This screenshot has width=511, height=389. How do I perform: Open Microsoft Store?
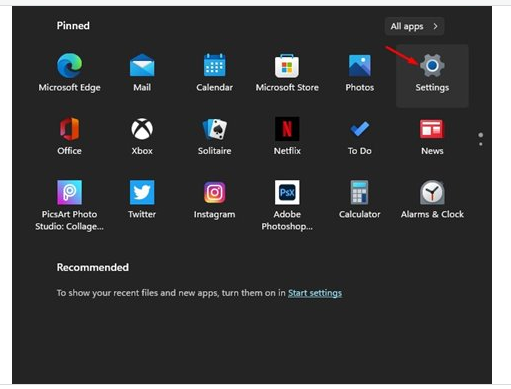tap(287, 72)
